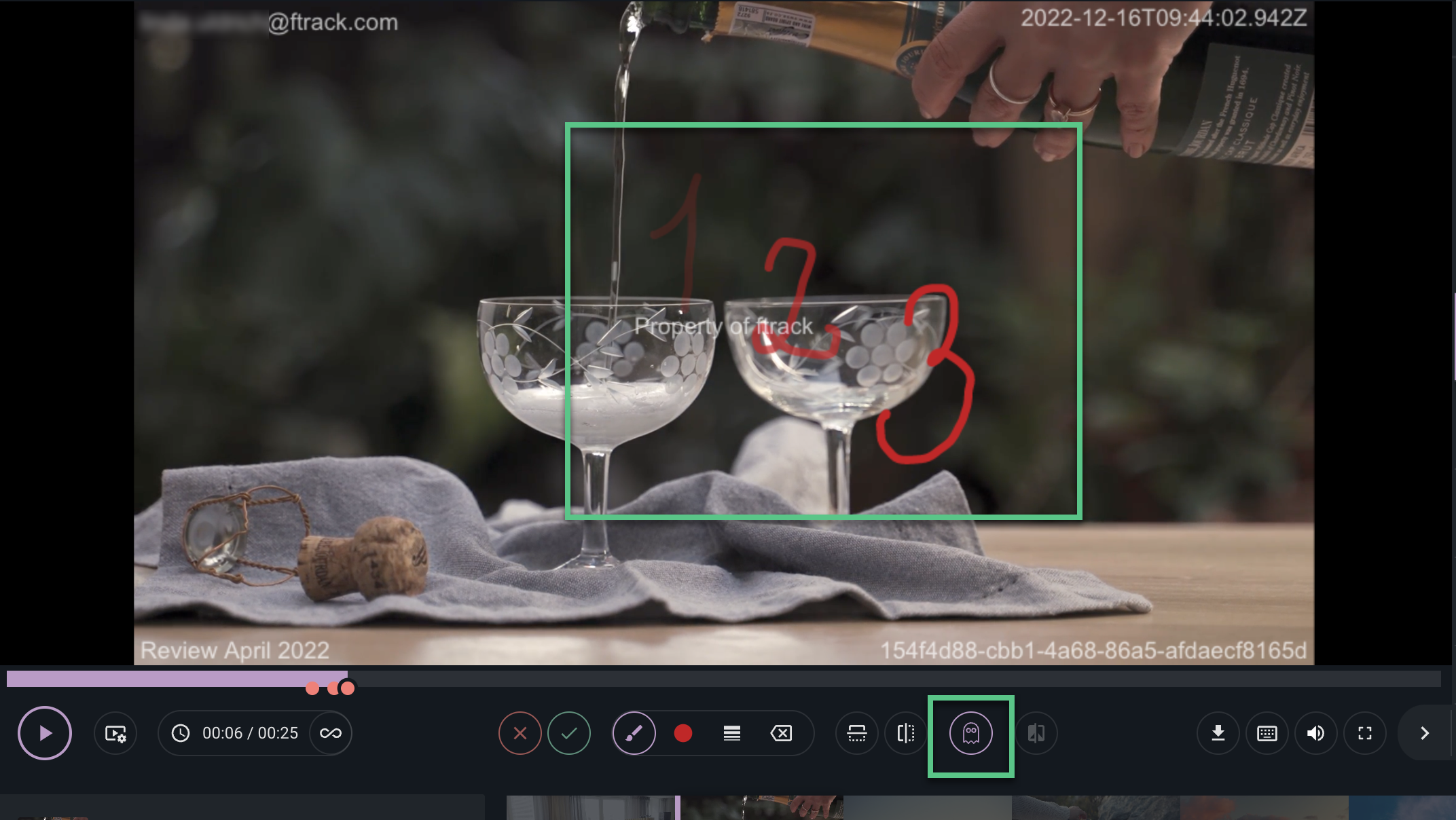Mute the audio volume
Viewport: 1456px width, 820px height.
[1316, 733]
